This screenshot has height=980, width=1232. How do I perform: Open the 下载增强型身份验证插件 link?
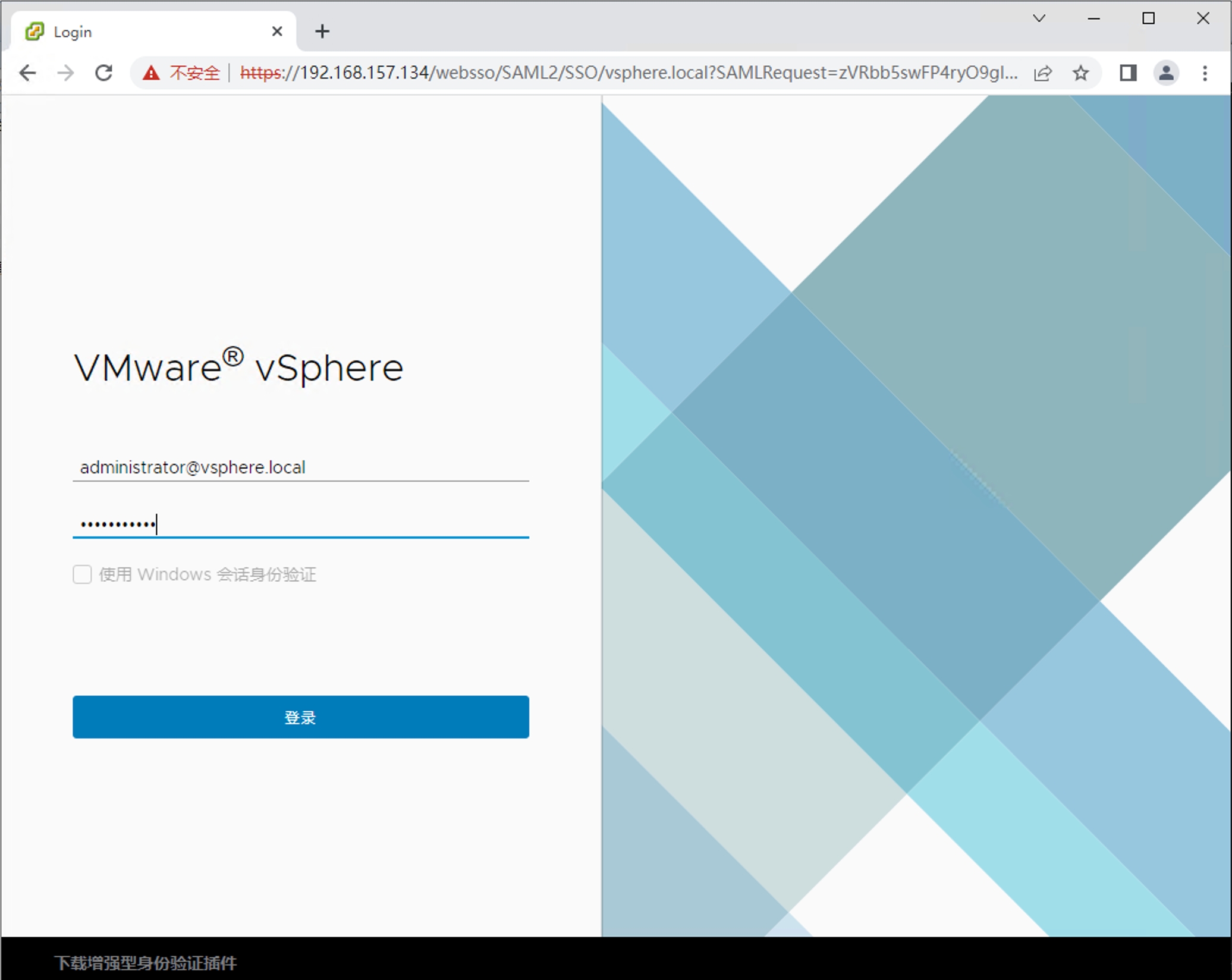coord(146,963)
